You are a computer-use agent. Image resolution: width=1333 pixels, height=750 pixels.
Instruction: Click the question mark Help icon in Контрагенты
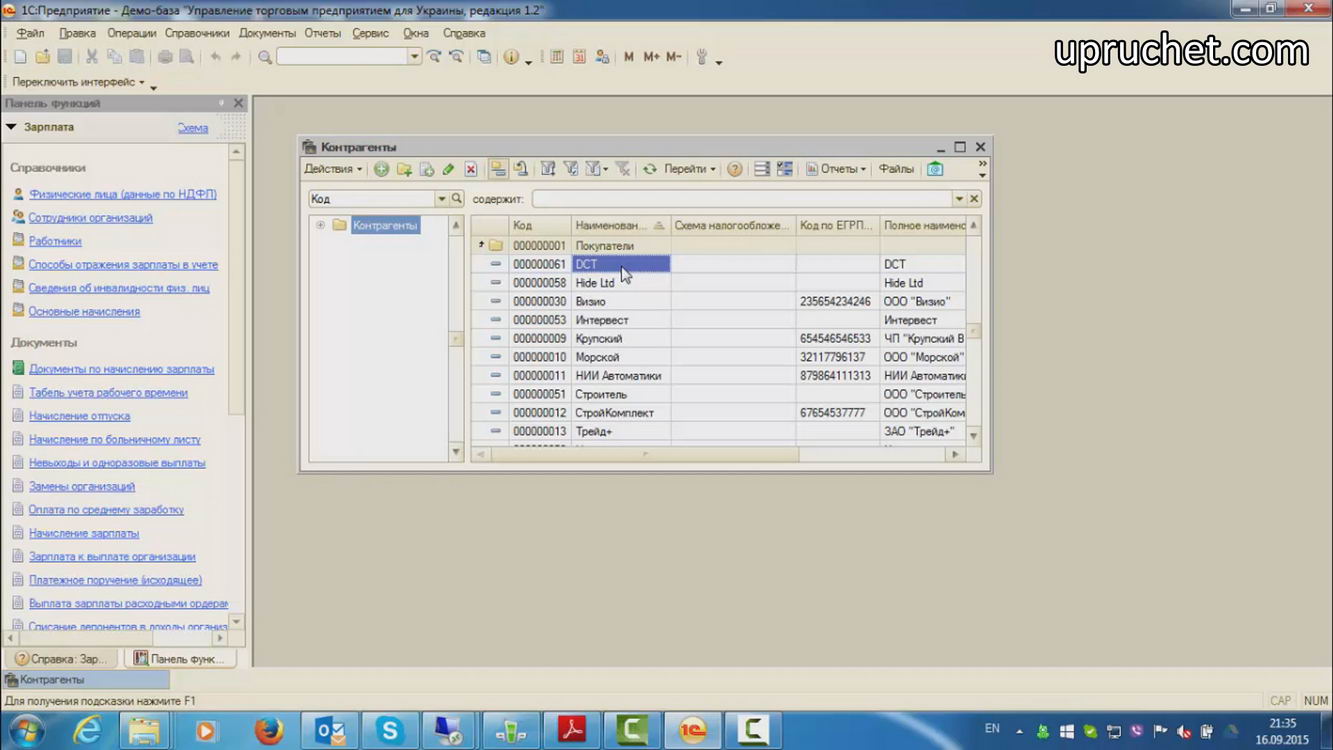pyautogui.click(x=735, y=169)
